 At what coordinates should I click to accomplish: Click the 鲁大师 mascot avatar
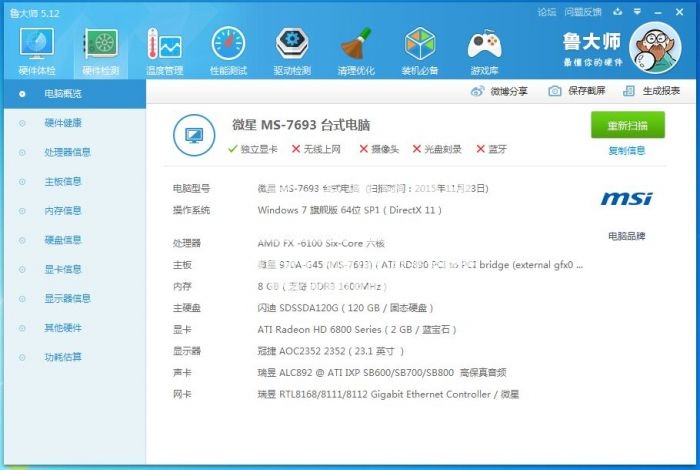[x=655, y=47]
